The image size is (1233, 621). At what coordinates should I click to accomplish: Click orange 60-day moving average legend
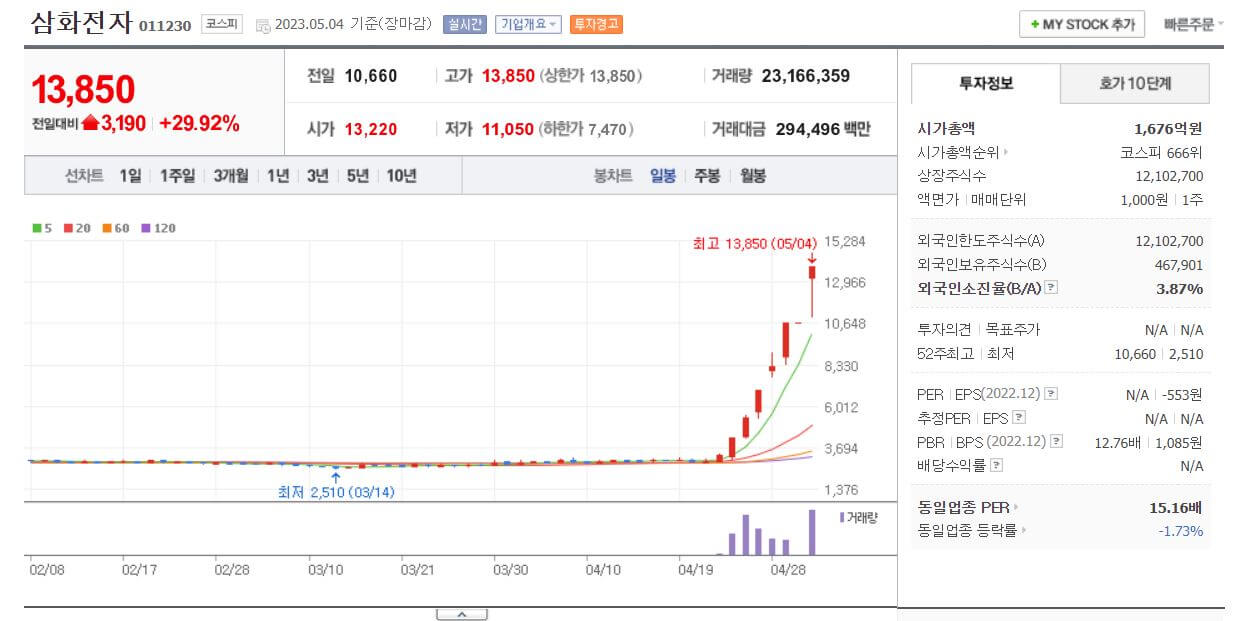[115, 228]
